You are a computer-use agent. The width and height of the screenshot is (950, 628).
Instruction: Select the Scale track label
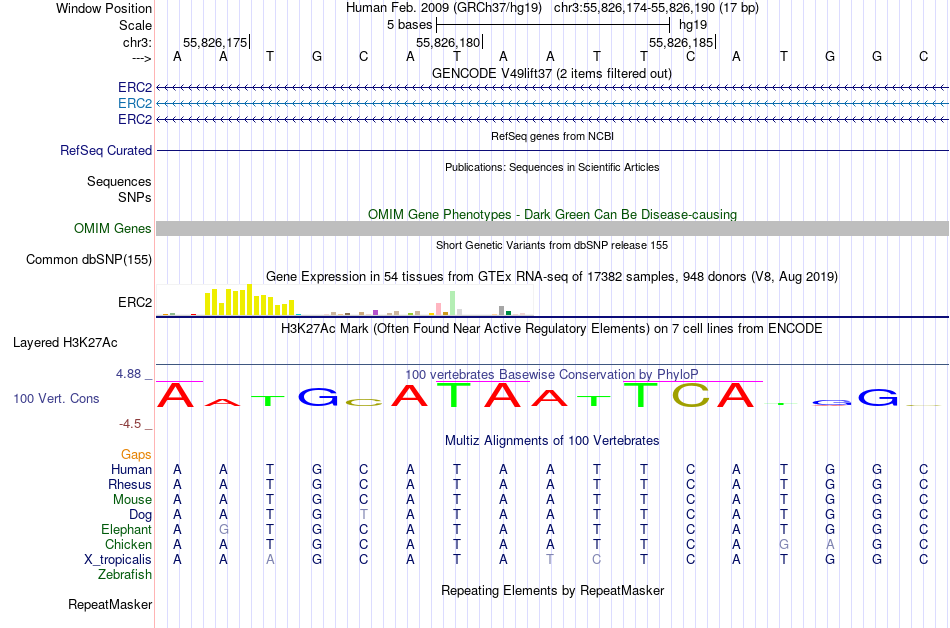point(135,25)
